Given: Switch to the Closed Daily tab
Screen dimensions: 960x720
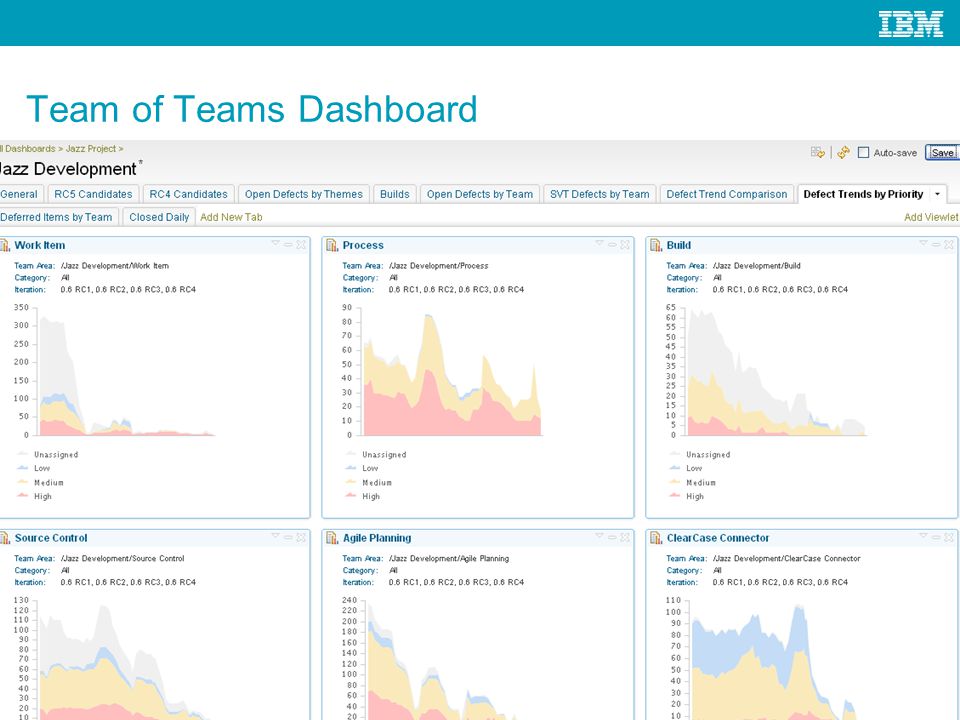Looking at the screenshot, I should pyautogui.click(x=159, y=217).
